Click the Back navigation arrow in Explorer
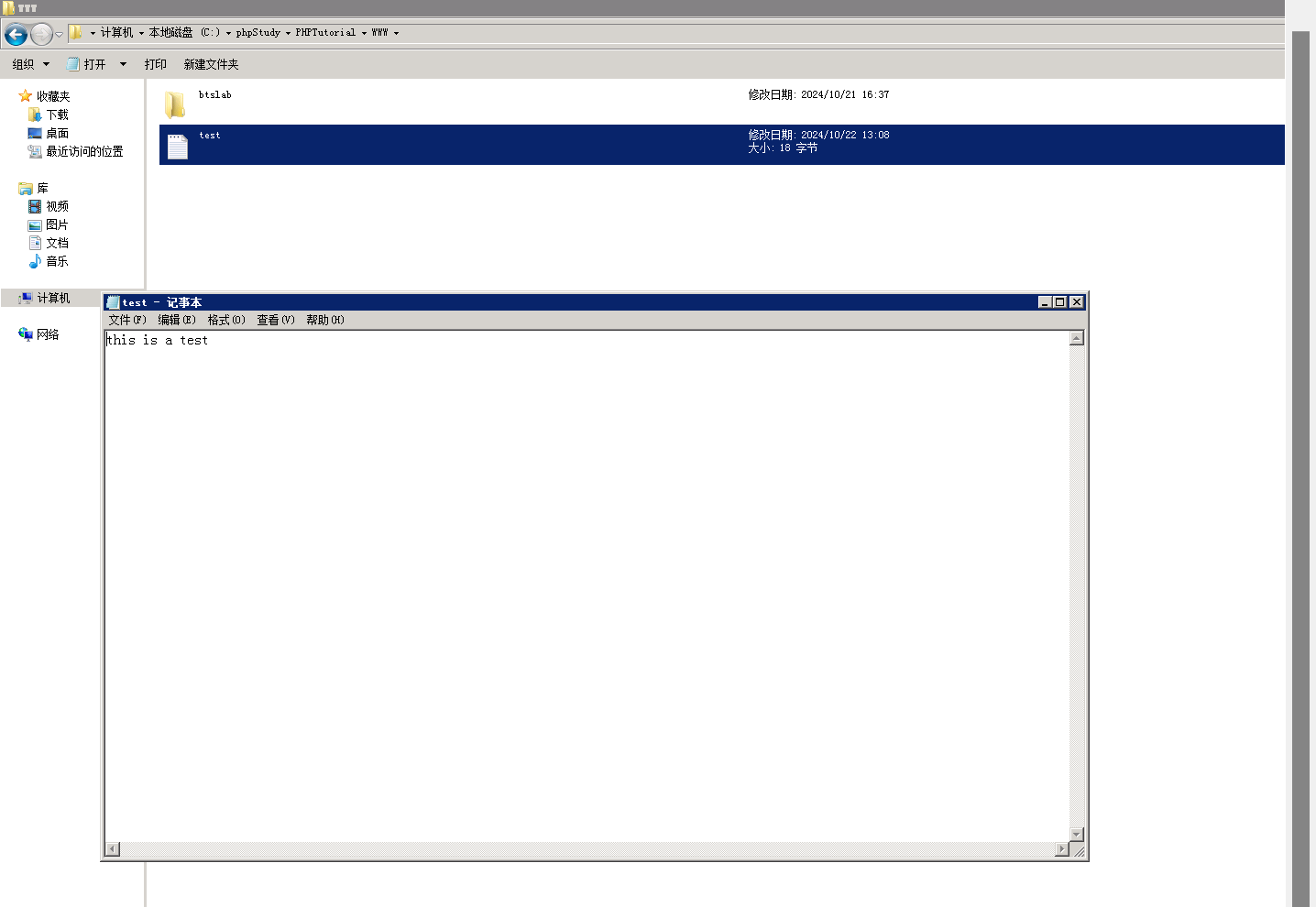 [16, 35]
